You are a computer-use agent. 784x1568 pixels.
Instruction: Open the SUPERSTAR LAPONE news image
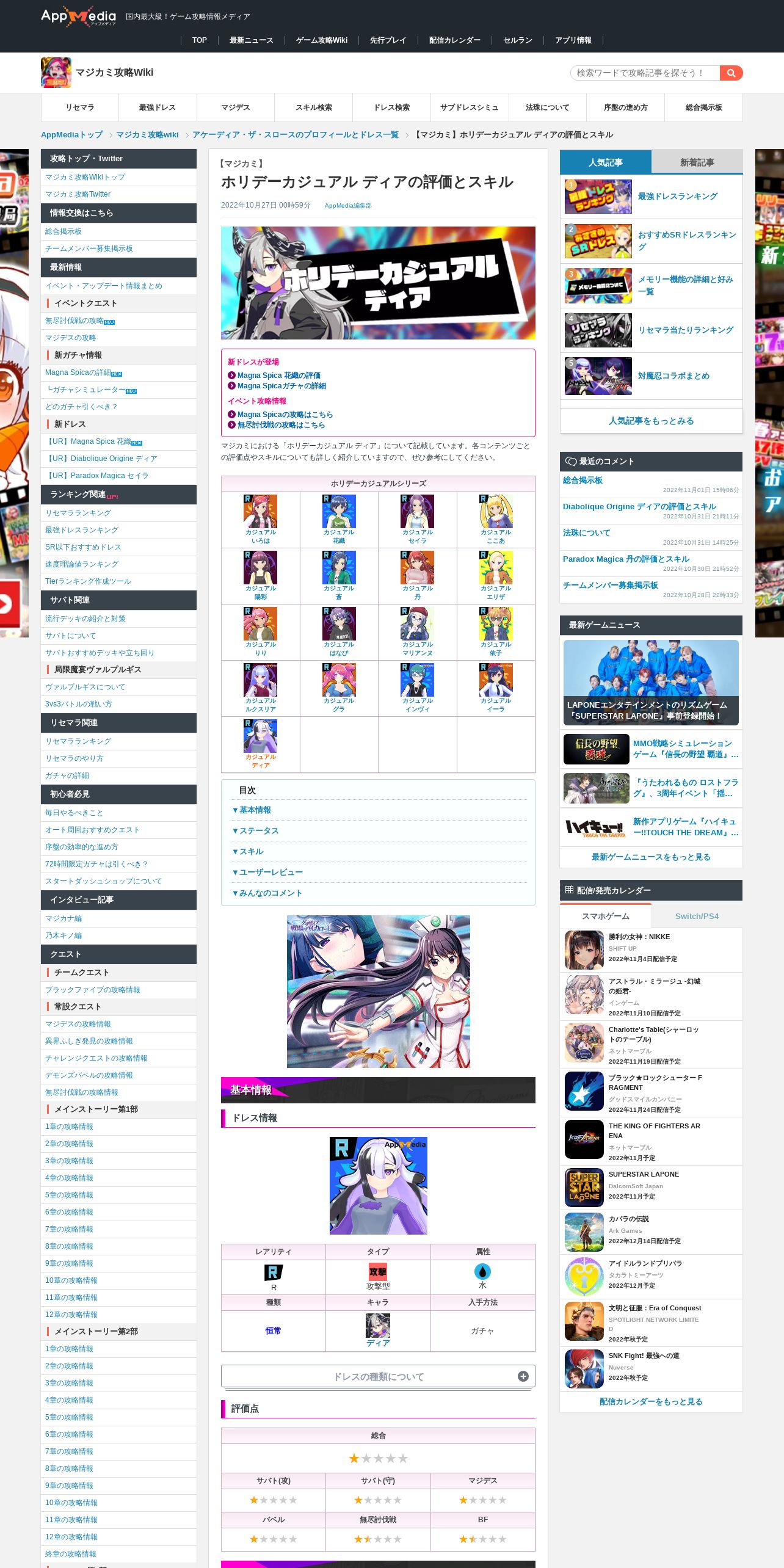click(x=651, y=682)
